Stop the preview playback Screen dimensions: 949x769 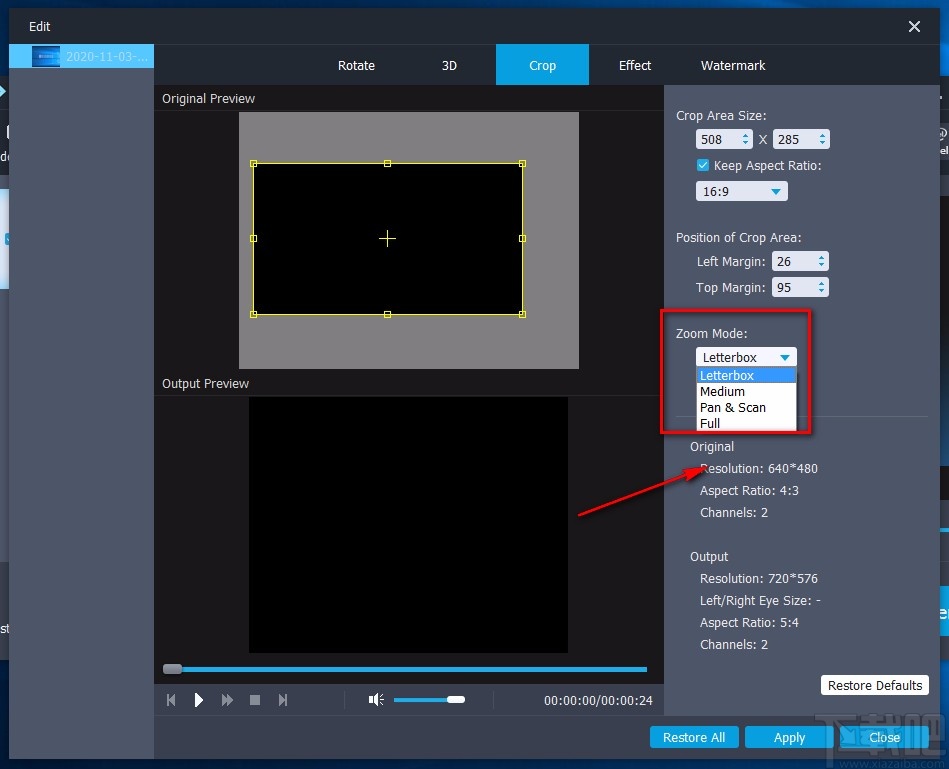(x=255, y=700)
